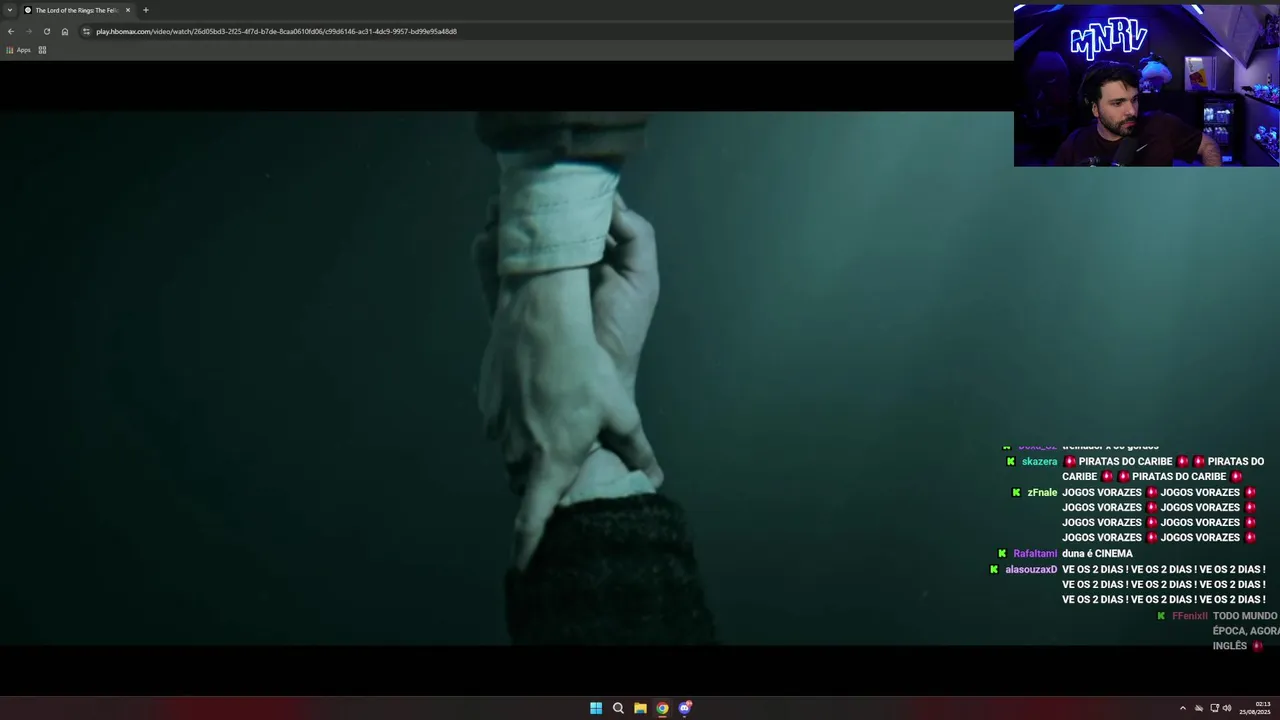Image resolution: width=1280 pixels, height=720 pixels.
Task: Open a new browser tab
Action: (146, 10)
